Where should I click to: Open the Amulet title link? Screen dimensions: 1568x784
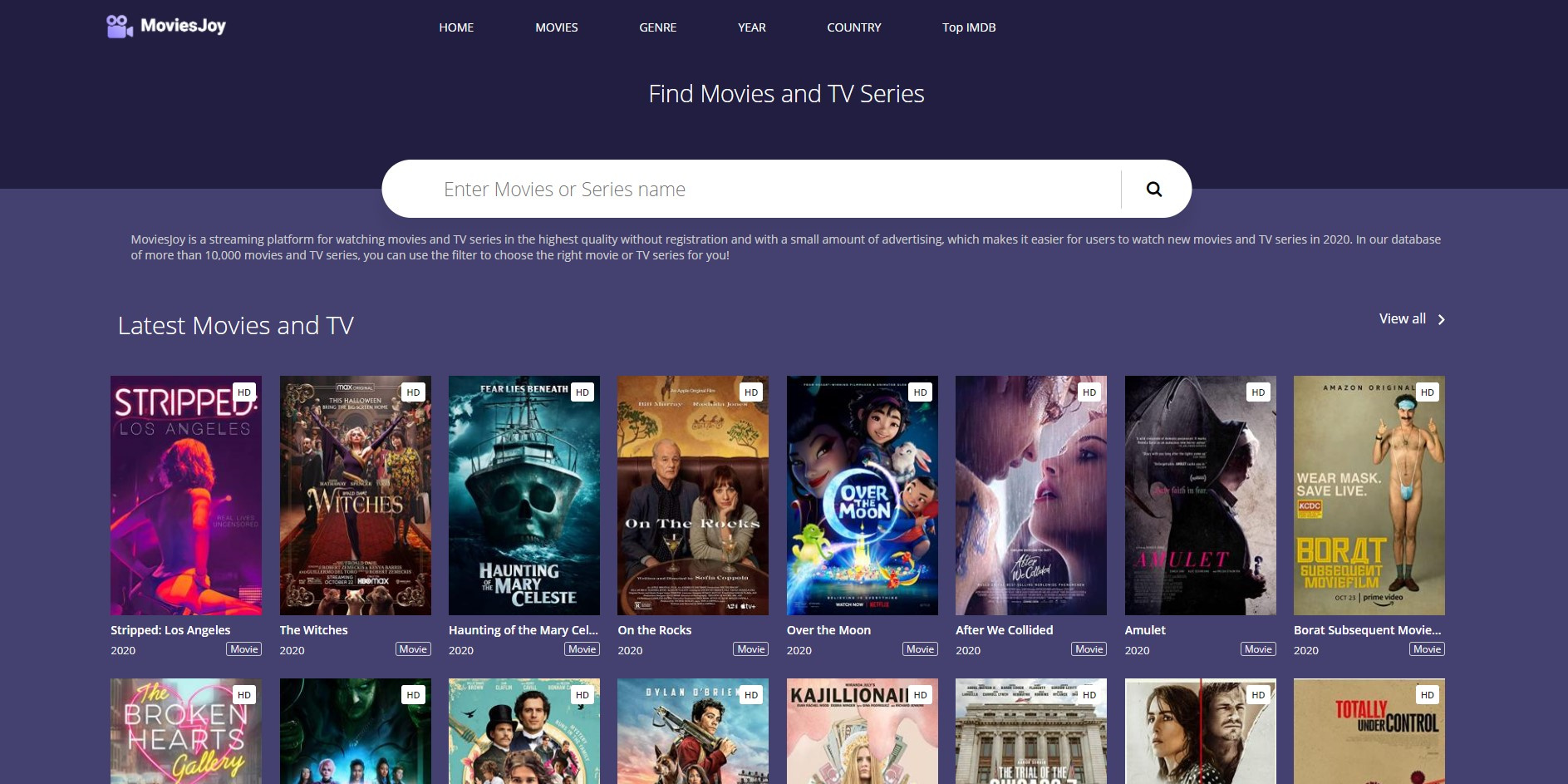[1145, 630]
